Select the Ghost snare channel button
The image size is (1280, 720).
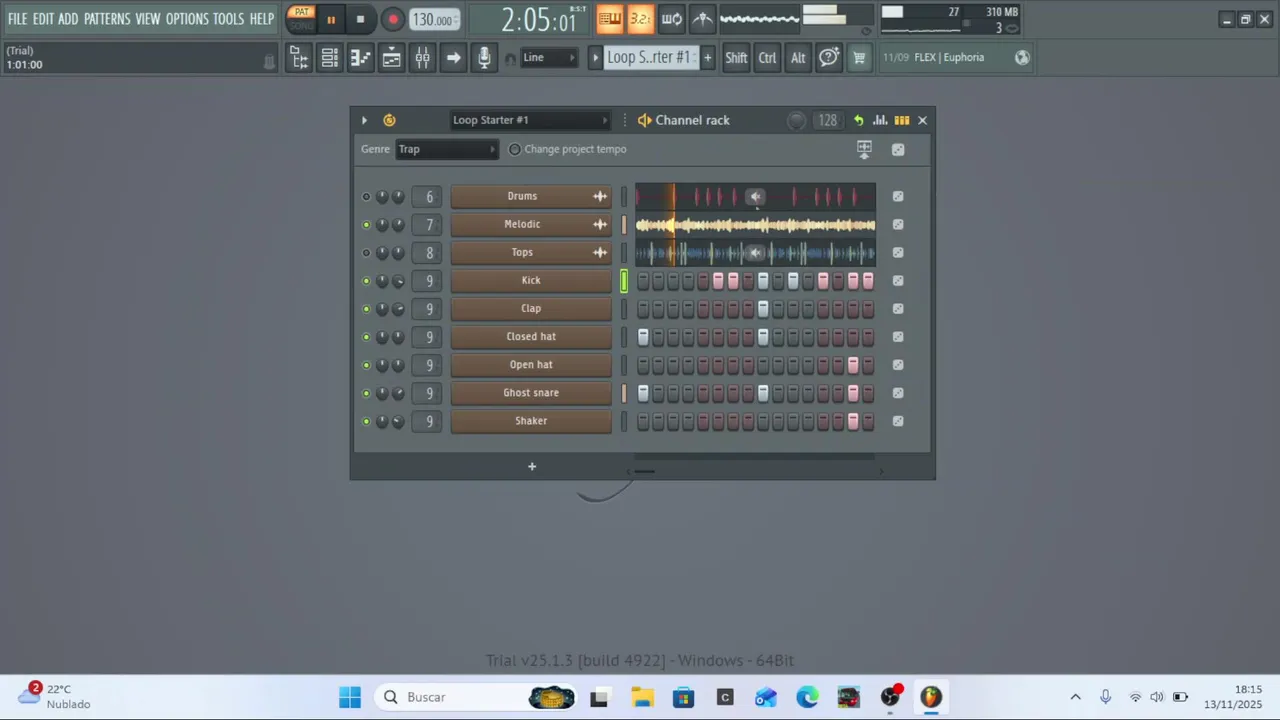pos(531,393)
